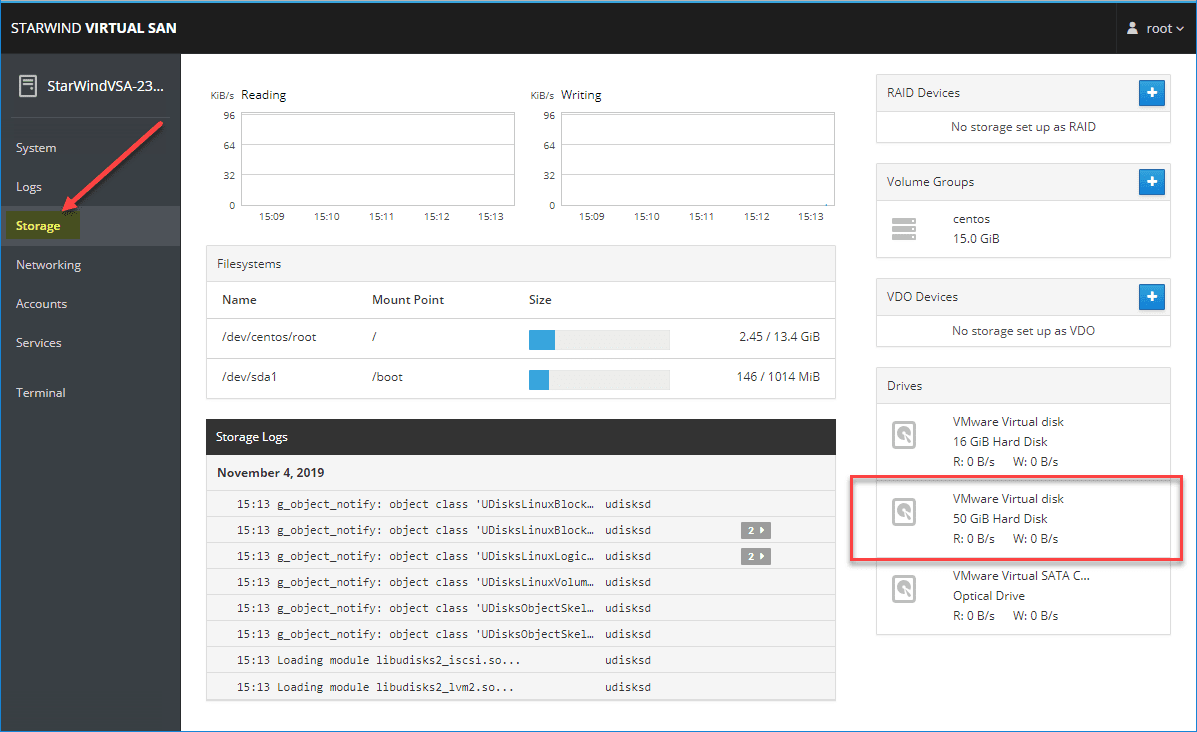Add a new RAID device with plus button

coord(1151,93)
